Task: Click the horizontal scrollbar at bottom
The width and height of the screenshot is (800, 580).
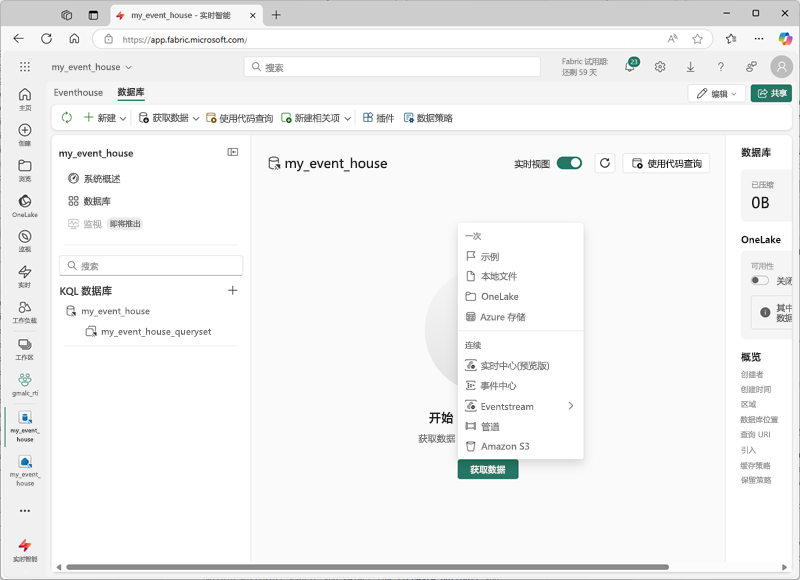Action: (367, 567)
